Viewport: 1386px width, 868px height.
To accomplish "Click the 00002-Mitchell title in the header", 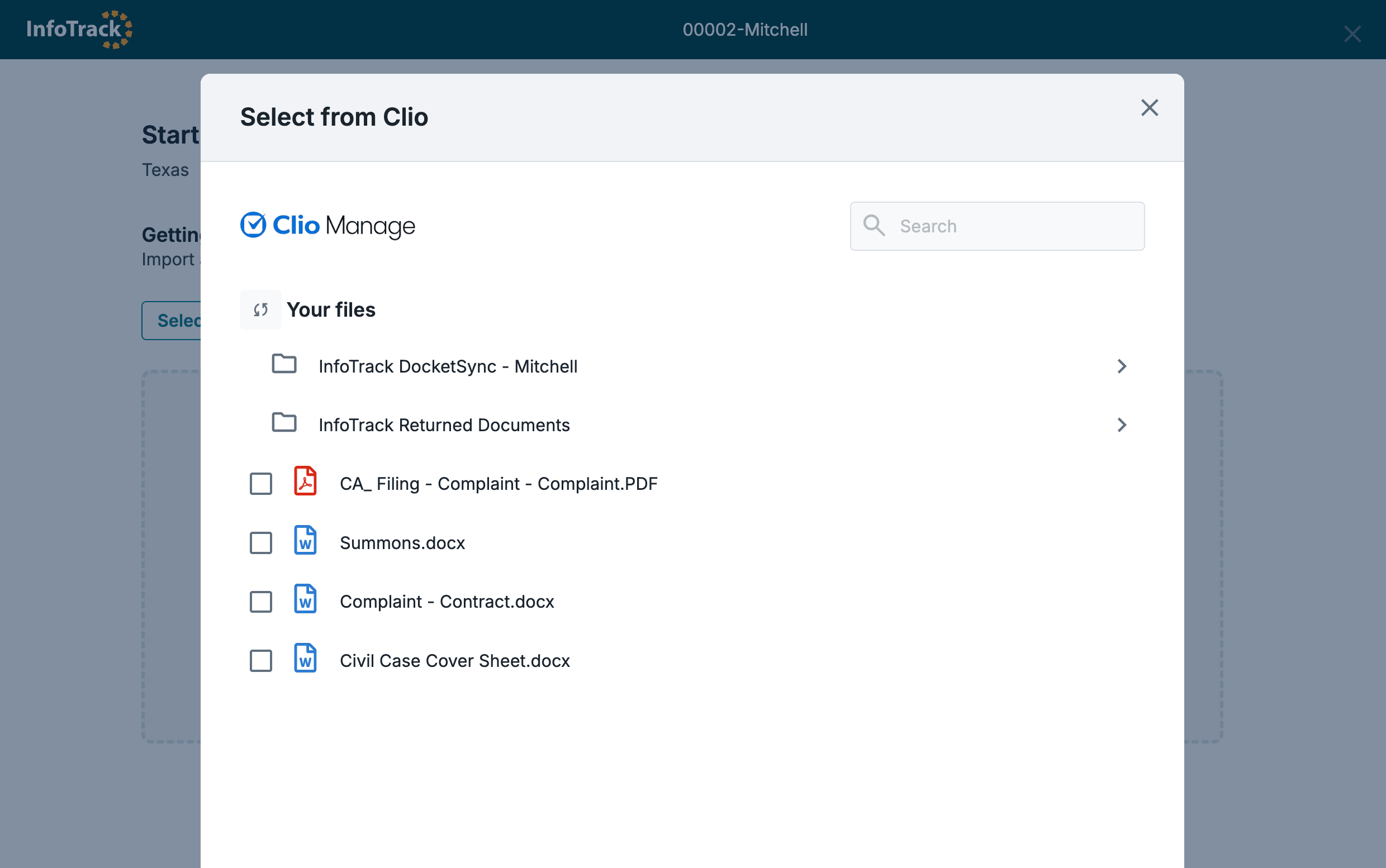I will pos(745,30).
